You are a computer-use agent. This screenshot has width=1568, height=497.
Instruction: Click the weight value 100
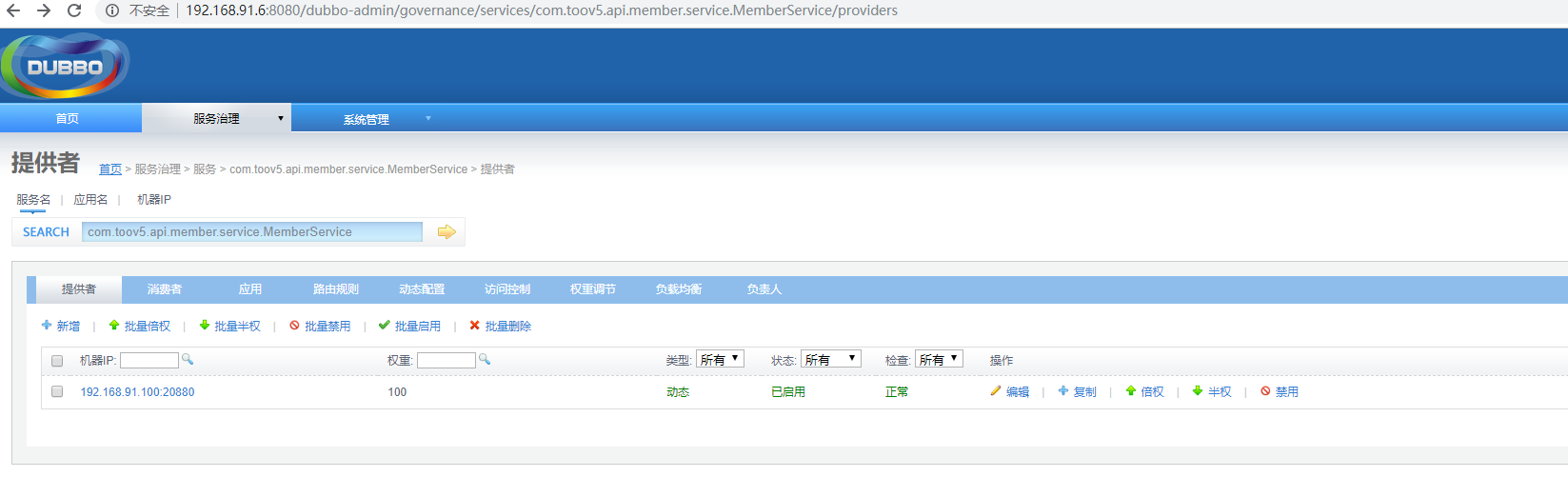[x=397, y=392]
